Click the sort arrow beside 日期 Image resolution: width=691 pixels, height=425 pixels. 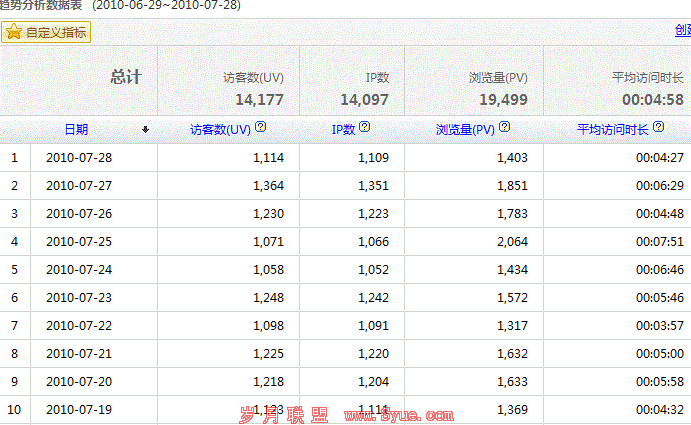146,129
